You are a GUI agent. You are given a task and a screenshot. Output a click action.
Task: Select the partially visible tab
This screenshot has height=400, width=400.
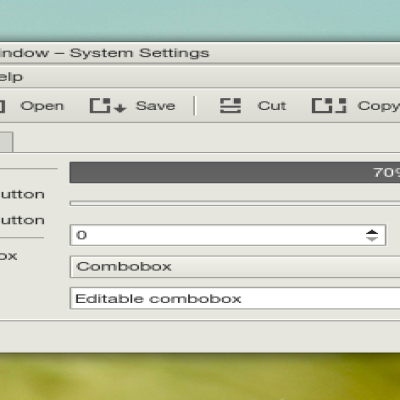click(6, 142)
